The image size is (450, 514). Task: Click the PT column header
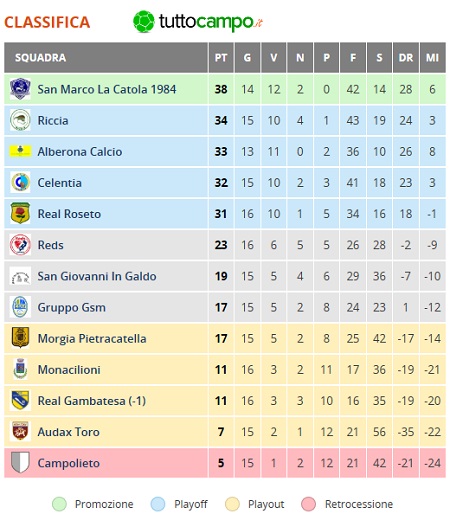(221, 58)
